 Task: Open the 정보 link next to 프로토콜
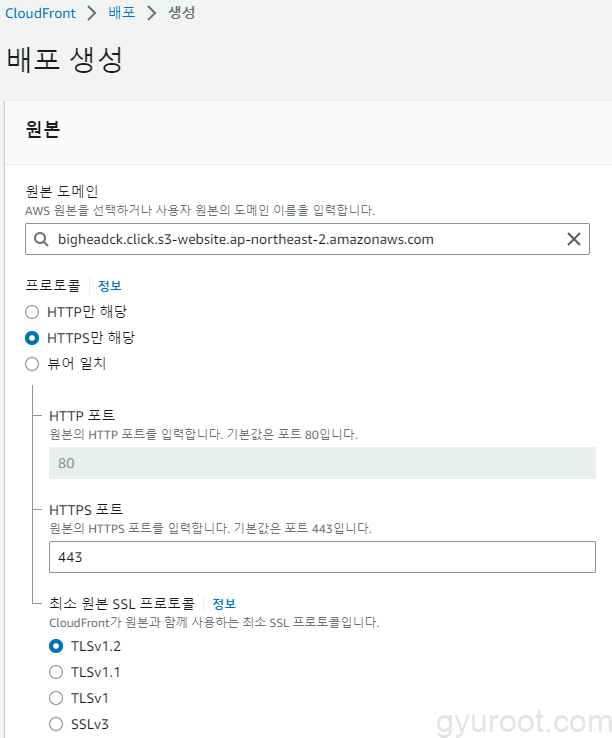pos(109,286)
